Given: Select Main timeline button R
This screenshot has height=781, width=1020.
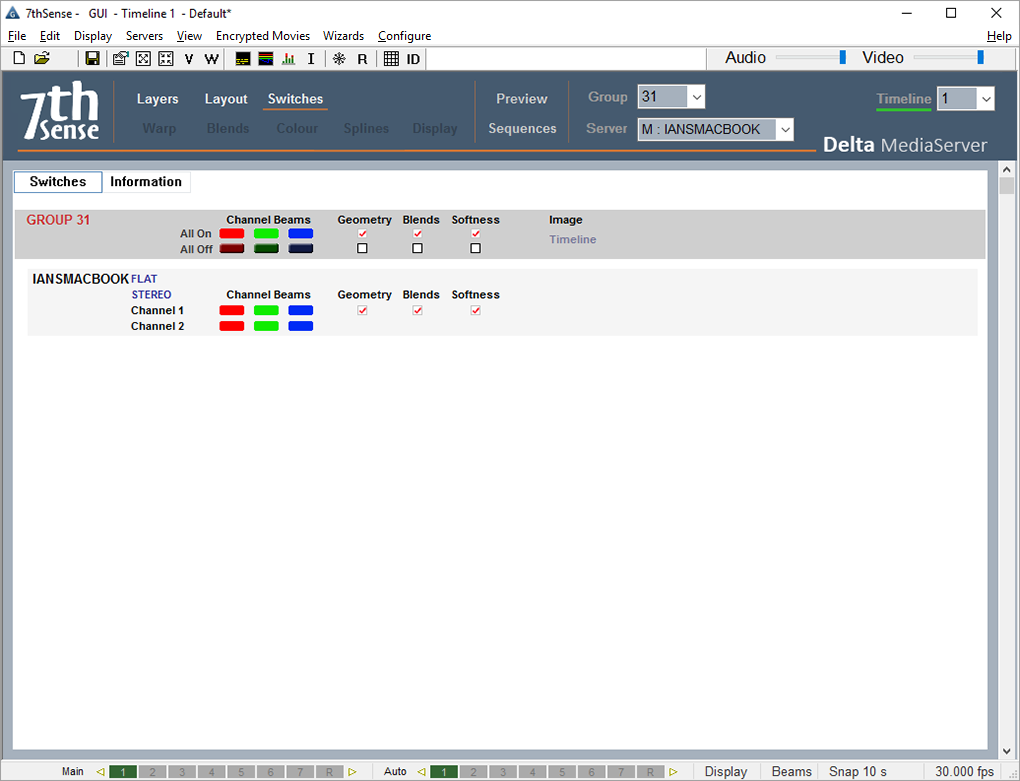Looking at the screenshot, I should (x=329, y=772).
